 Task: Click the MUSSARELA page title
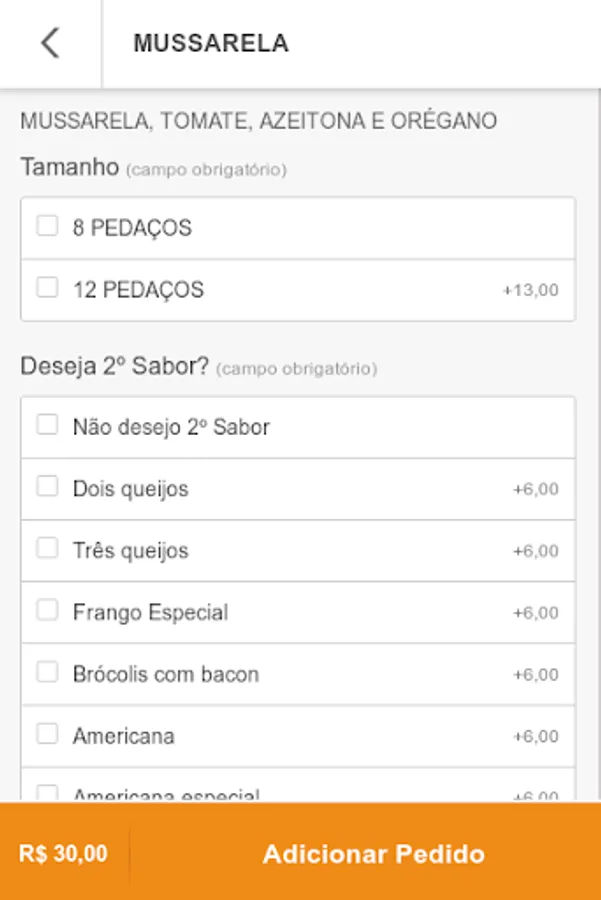211,43
